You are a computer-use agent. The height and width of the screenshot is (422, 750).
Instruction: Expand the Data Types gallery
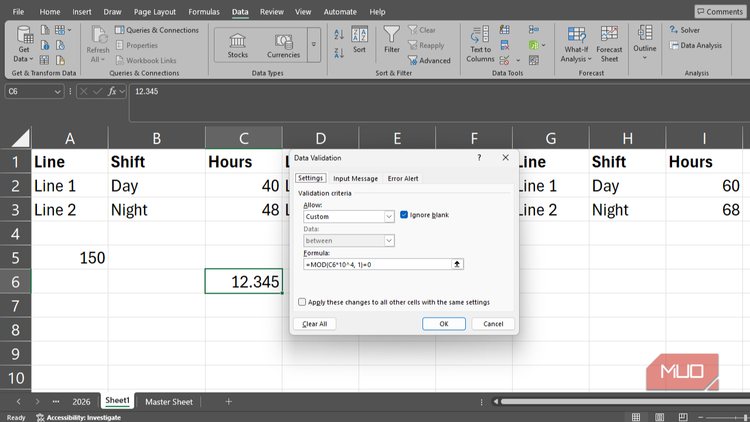[314, 45]
